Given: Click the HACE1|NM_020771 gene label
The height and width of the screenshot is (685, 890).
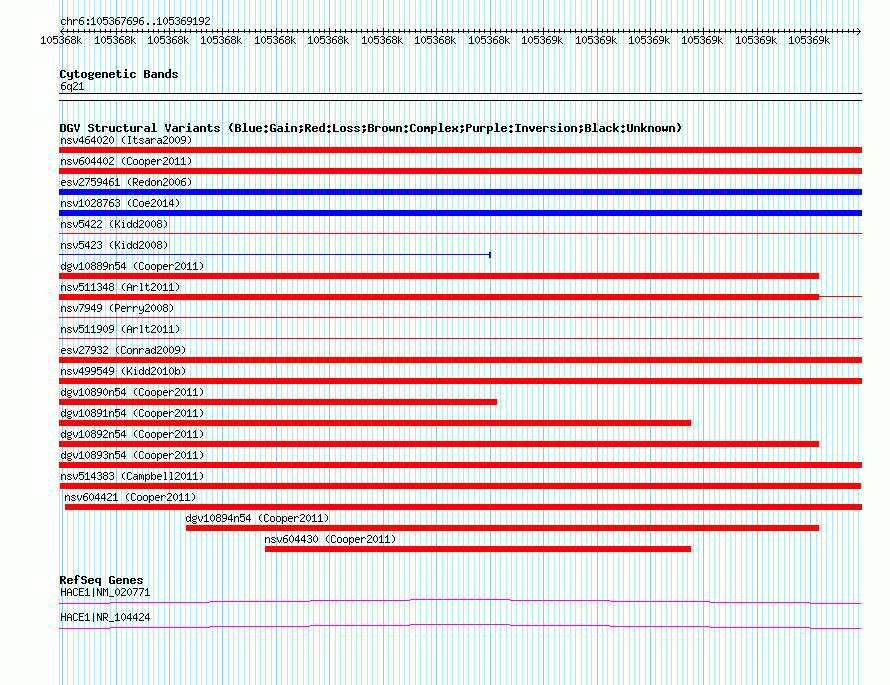Looking at the screenshot, I should [x=105, y=592].
